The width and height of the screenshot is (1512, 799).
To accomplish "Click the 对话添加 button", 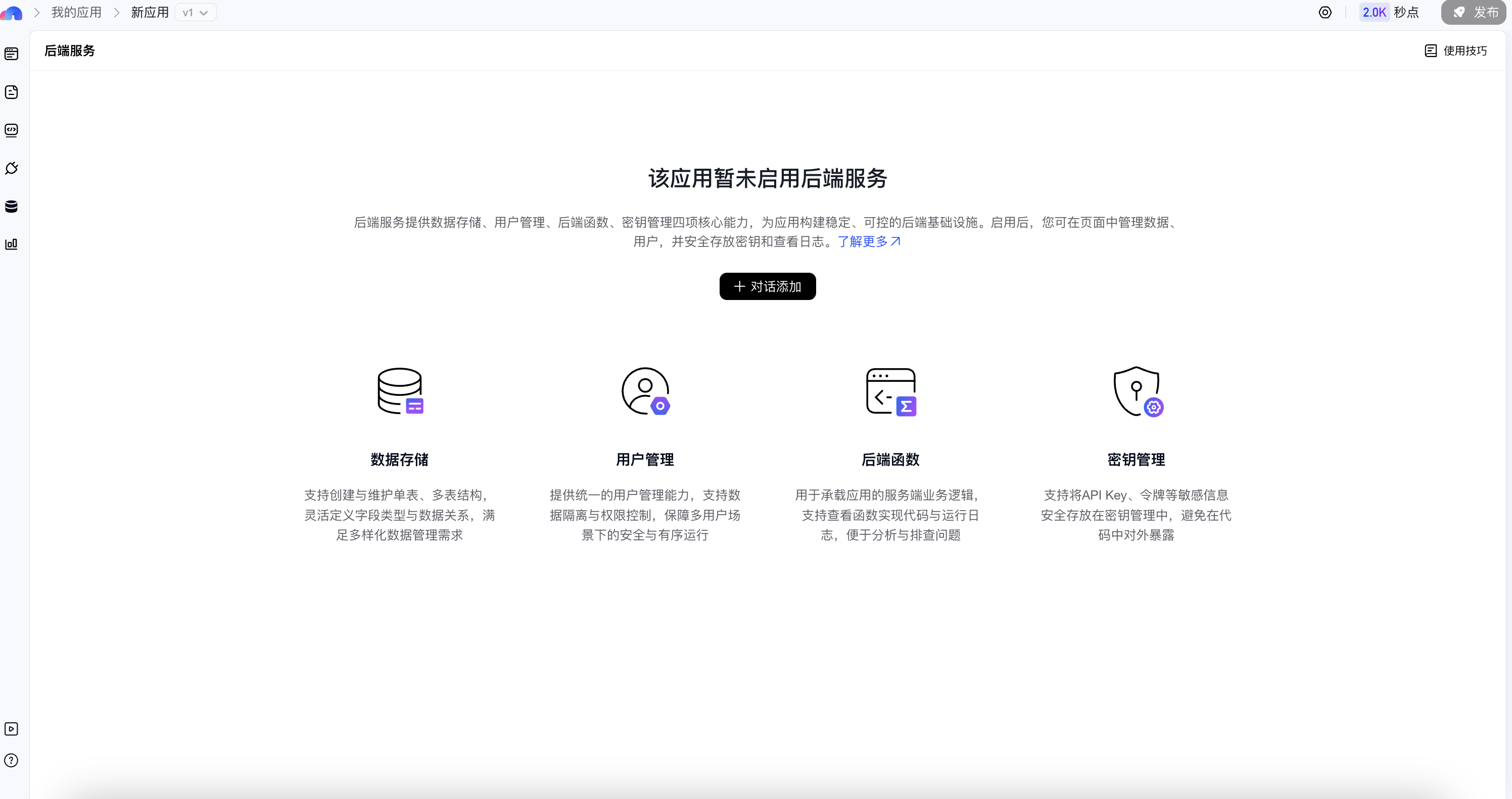I will click(767, 286).
